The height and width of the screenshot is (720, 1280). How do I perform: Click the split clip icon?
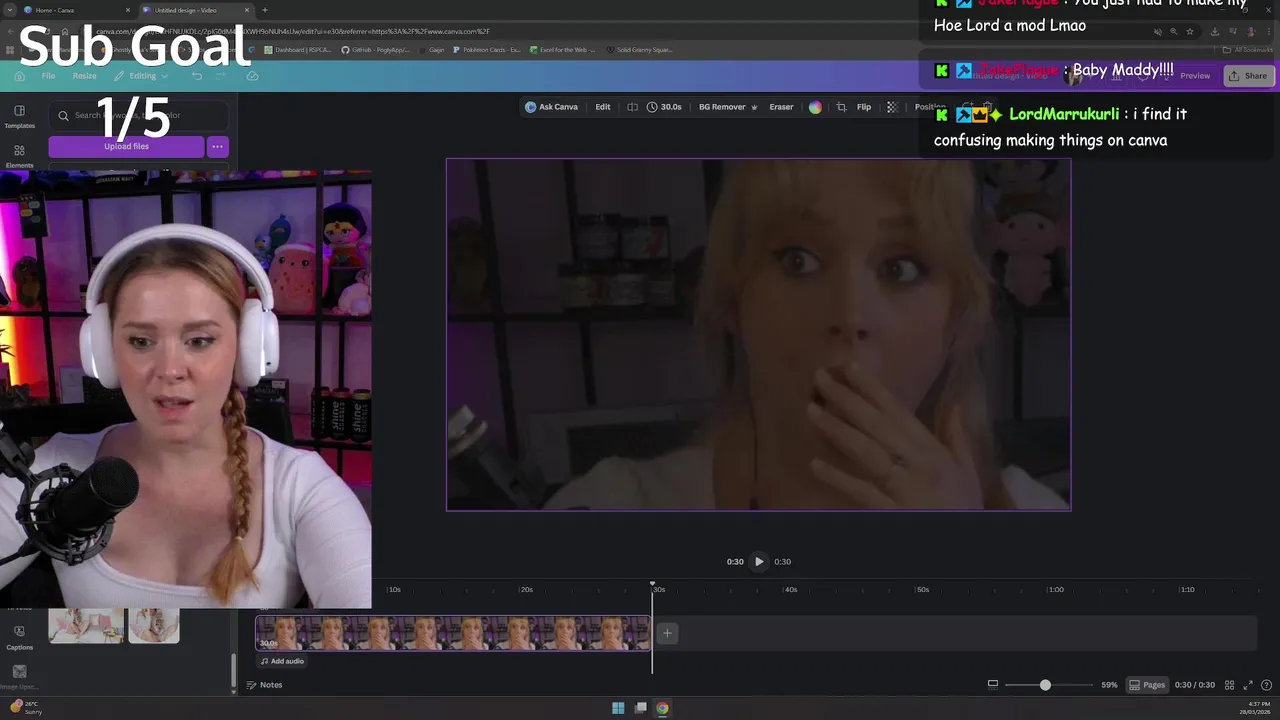coord(632,107)
